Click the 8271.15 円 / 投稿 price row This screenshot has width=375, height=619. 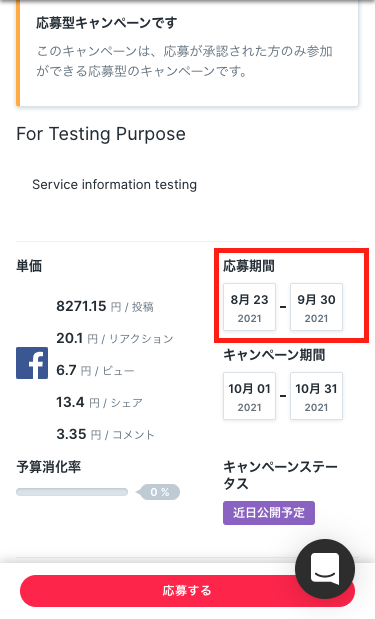click(105, 306)
